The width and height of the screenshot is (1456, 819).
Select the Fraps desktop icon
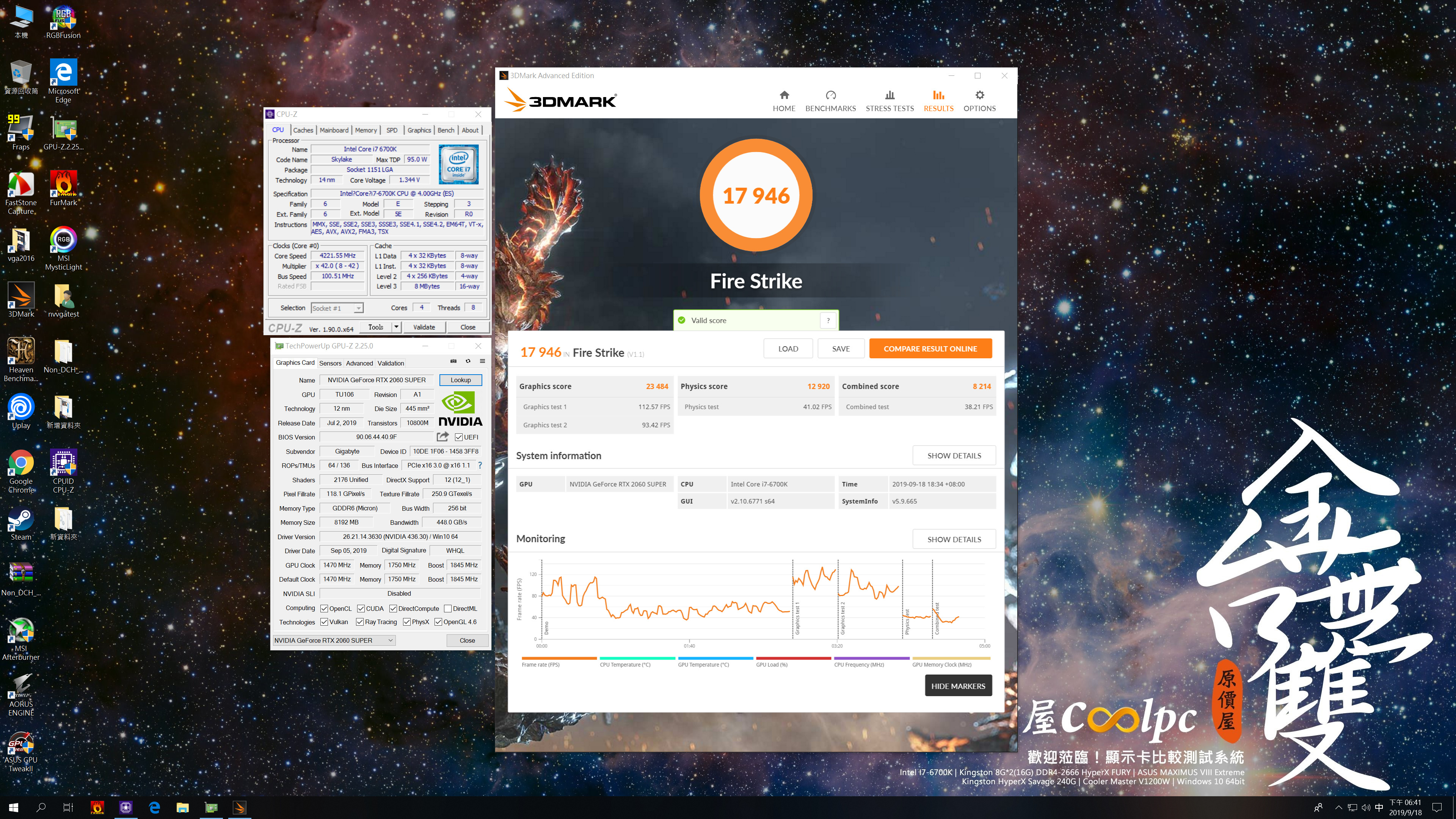21,132
